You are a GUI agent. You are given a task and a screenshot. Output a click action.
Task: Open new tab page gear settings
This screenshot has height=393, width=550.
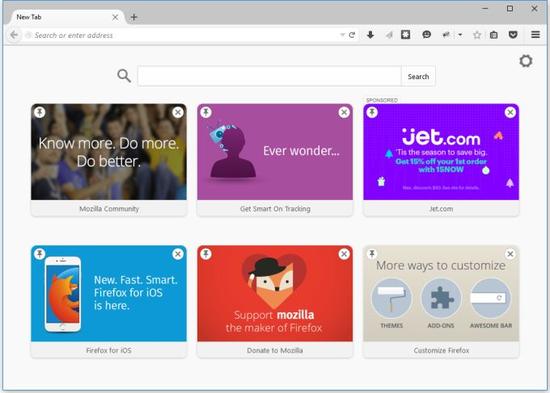click(525, 61)
